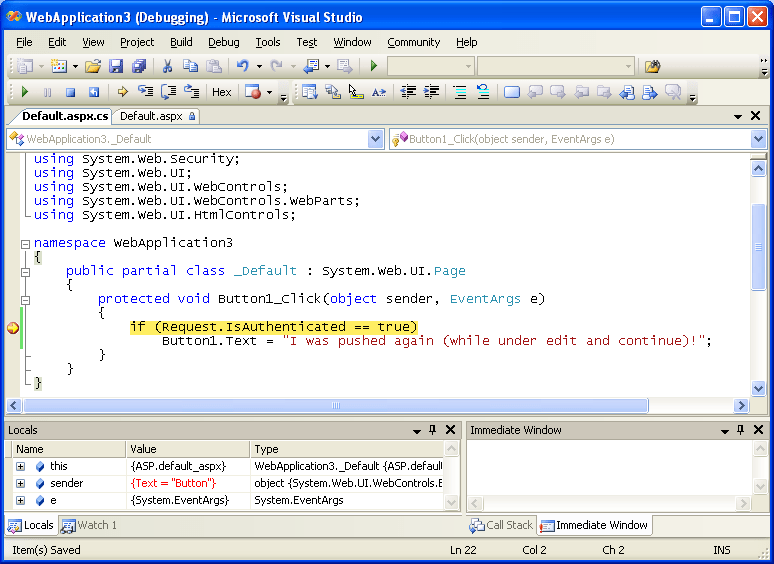Click the Step Over icon

(168, 92)
